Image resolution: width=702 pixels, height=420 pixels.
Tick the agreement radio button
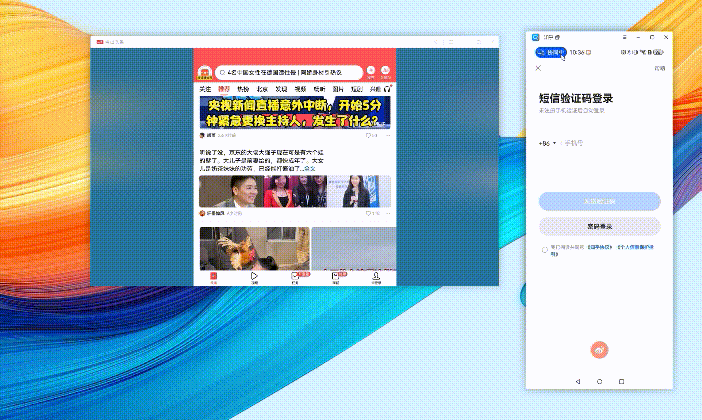tap(544, 250)
